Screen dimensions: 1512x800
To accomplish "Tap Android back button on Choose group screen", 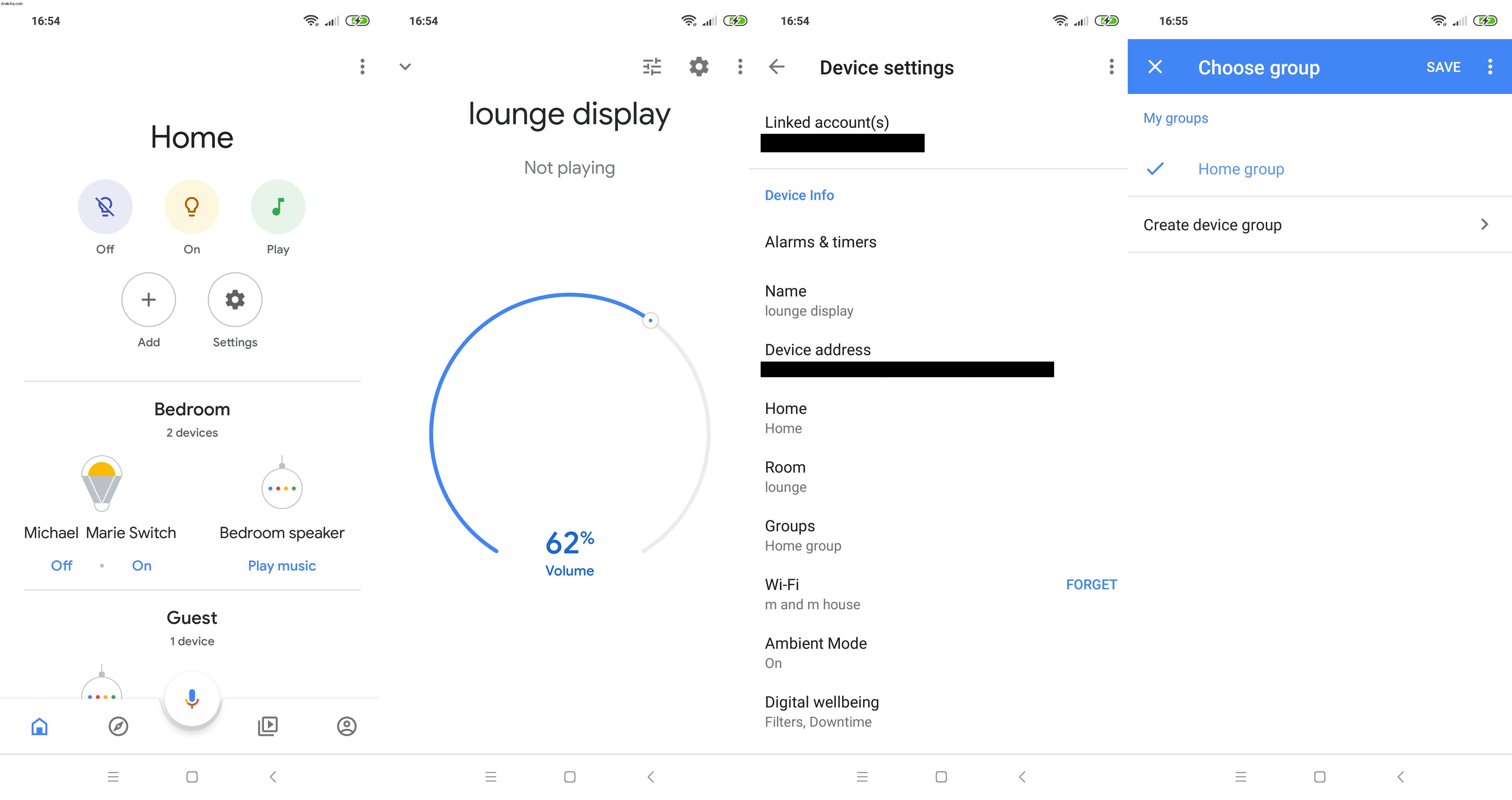I will pyautogui.click(x=1401, y=777).
